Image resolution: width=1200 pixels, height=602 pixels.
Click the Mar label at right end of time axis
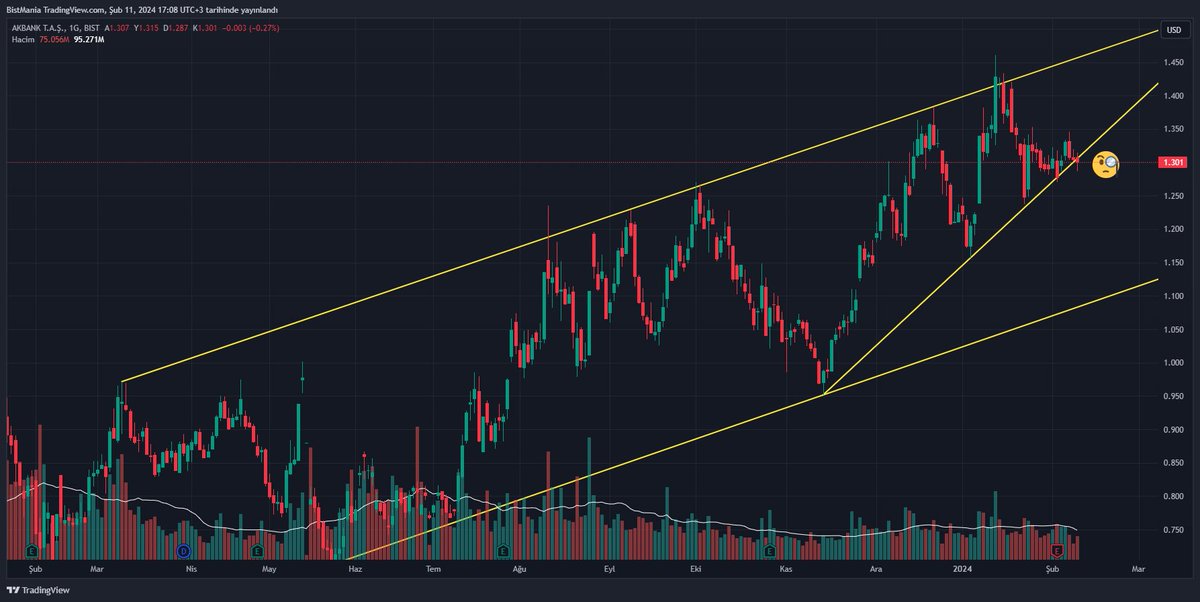1138,568
